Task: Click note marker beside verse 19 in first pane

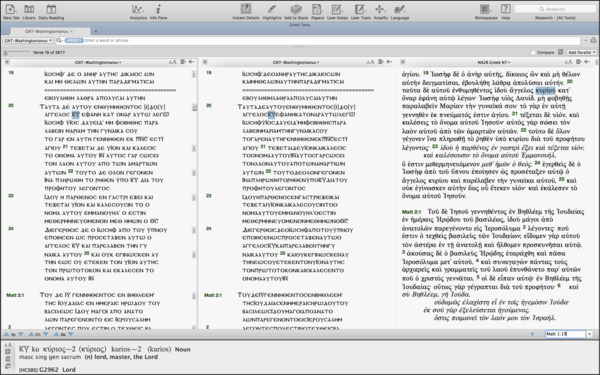Action: 194,75
